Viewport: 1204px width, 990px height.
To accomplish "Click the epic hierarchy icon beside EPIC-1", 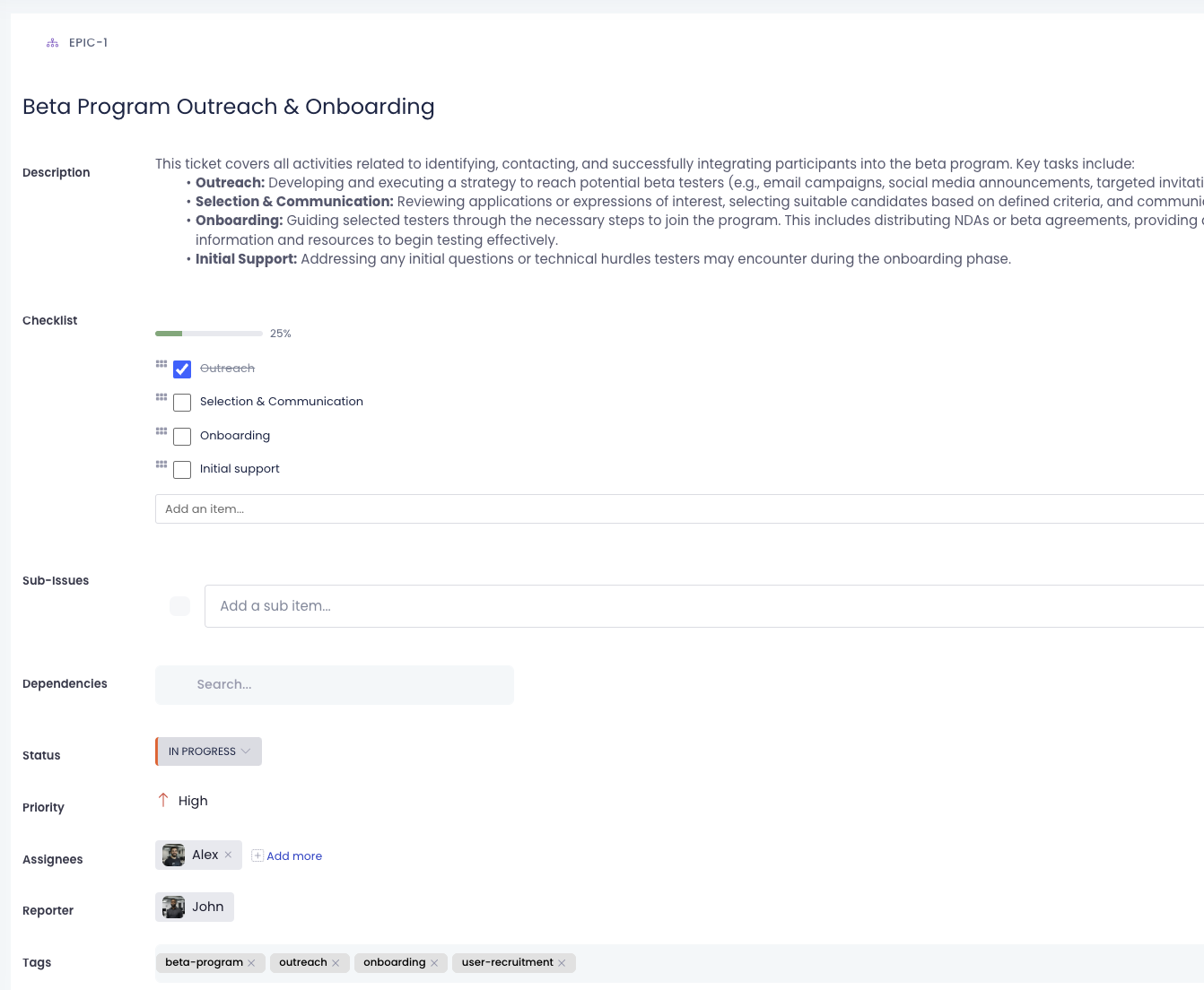I will (52, 43).
